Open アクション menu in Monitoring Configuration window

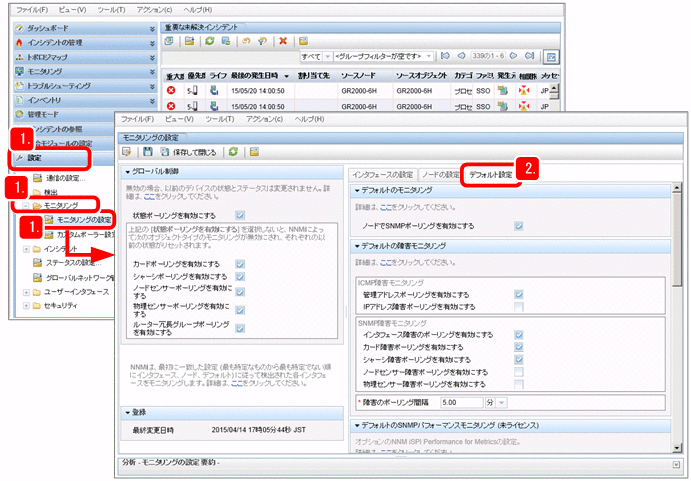pyautogui.click(x=264, y=119)
